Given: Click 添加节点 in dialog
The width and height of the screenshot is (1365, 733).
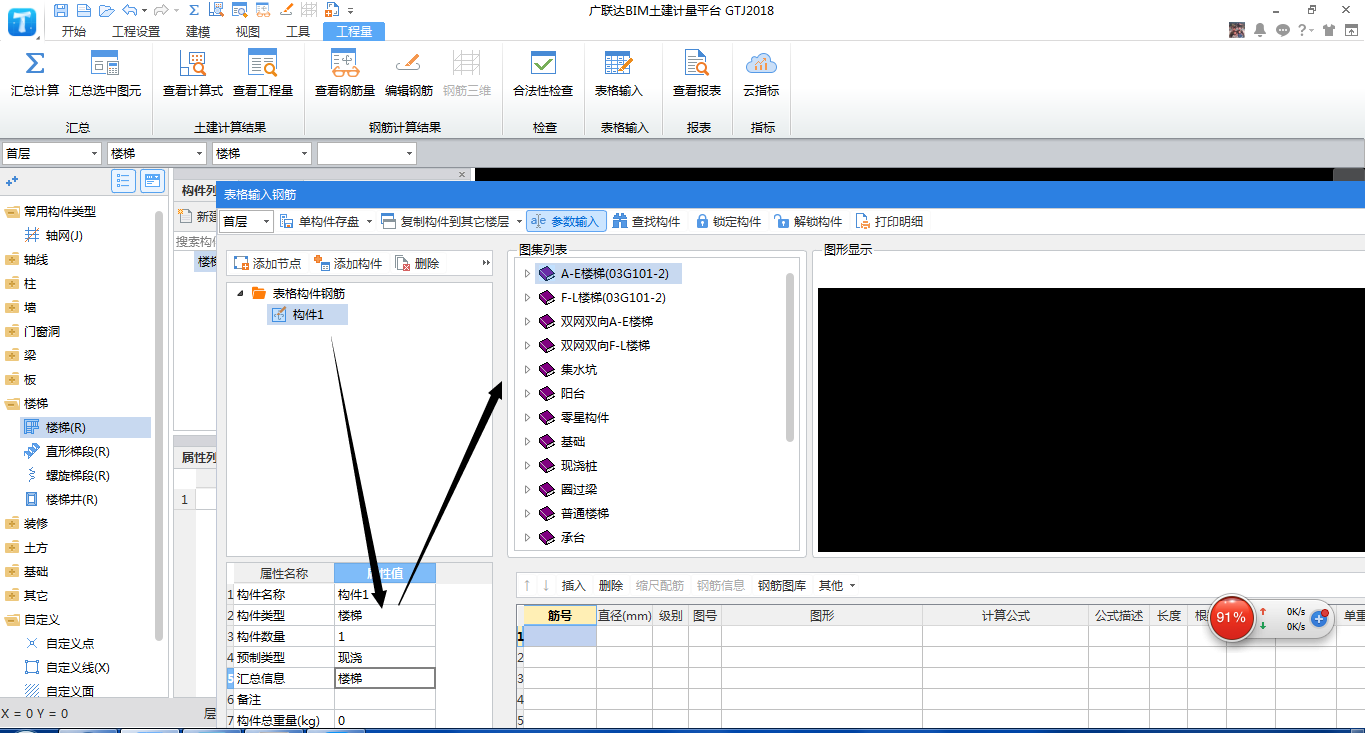Looking at the screenshot, I should point(267,263).
